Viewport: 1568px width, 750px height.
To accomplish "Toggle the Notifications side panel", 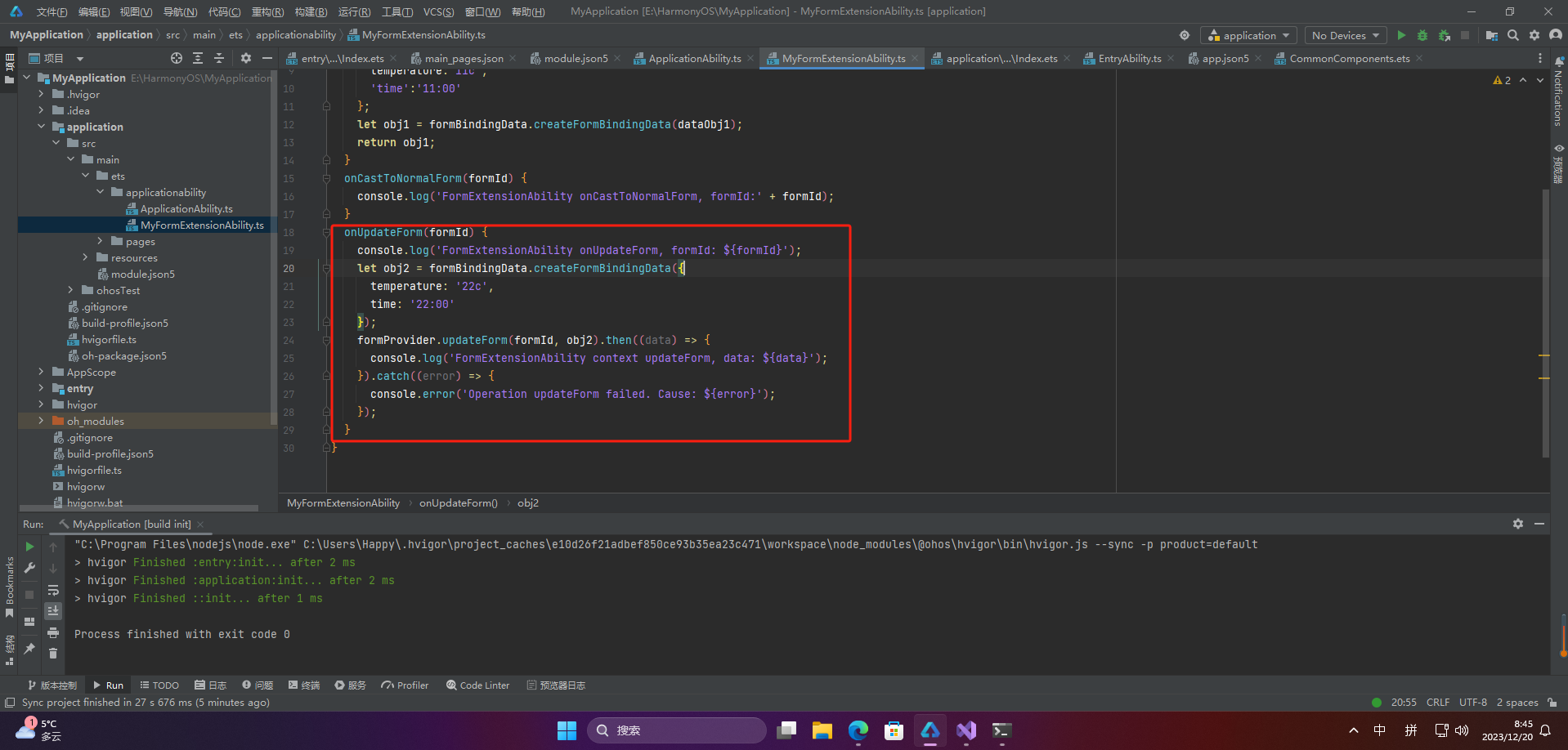I will [1558, 92].
